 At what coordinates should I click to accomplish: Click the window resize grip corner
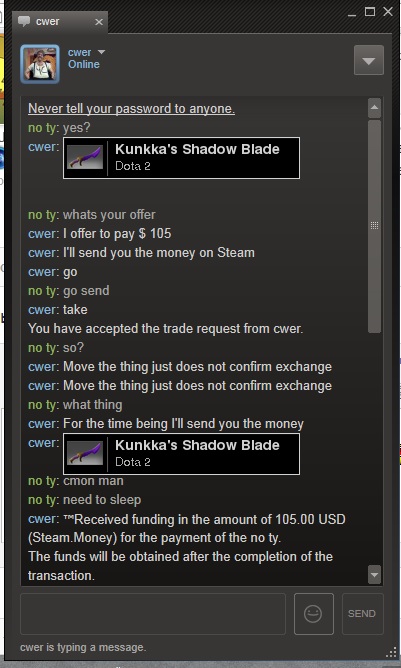click(x=392, y=653)
